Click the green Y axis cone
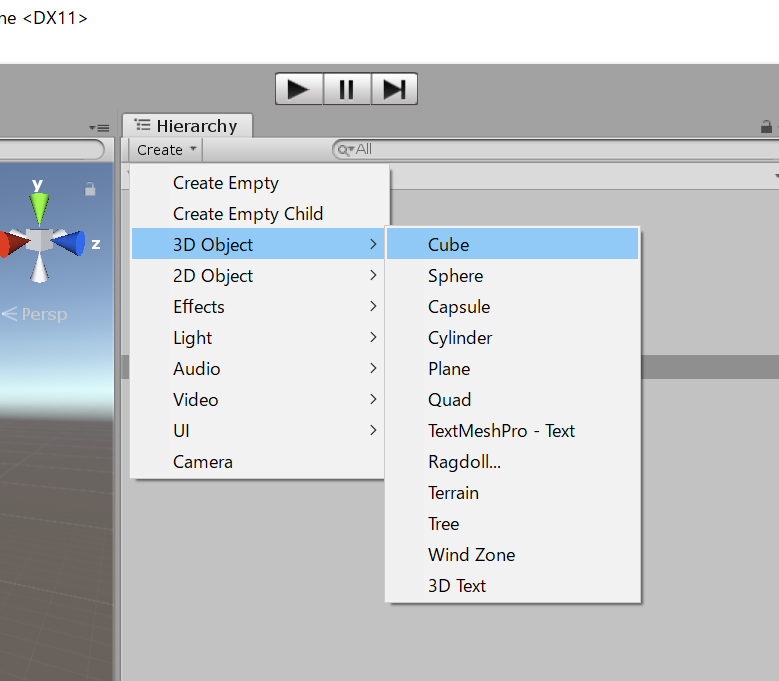The height and width of the screenshot is (681, 779). (39, 207)
